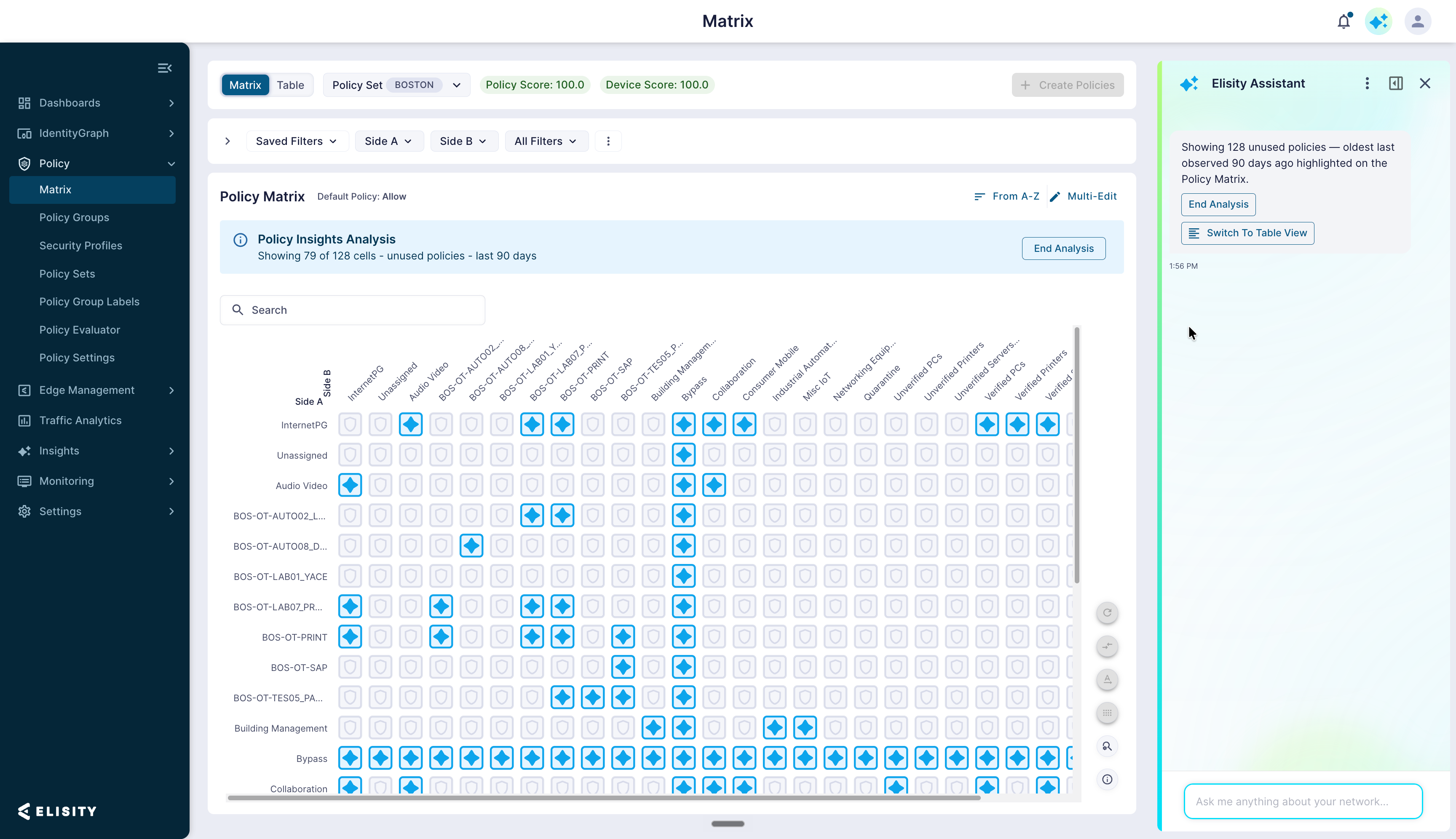
Task: Open Saved Filters dropdown
Action: point(297,141)
